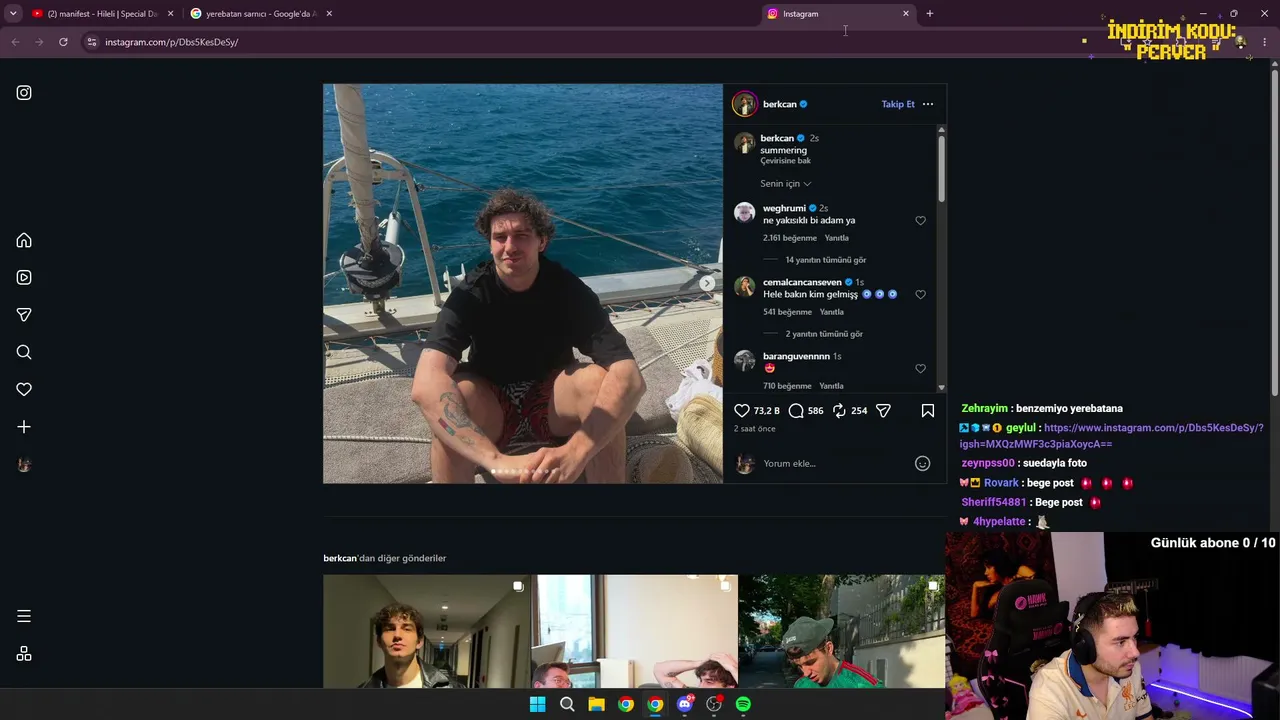Open the Search magnifier in Instagram sidebar
1280x720 pixels.
pyautogui.click(x=24, y=352)
